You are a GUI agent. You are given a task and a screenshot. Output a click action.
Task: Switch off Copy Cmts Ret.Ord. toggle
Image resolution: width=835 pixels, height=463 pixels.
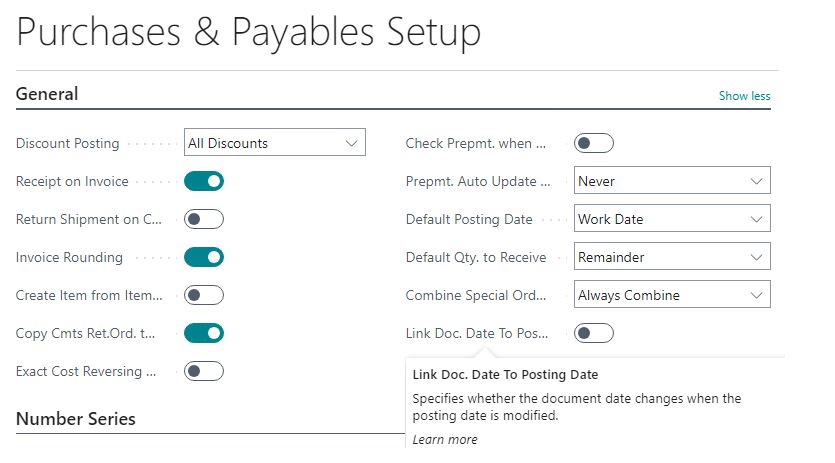pos(203,333)
